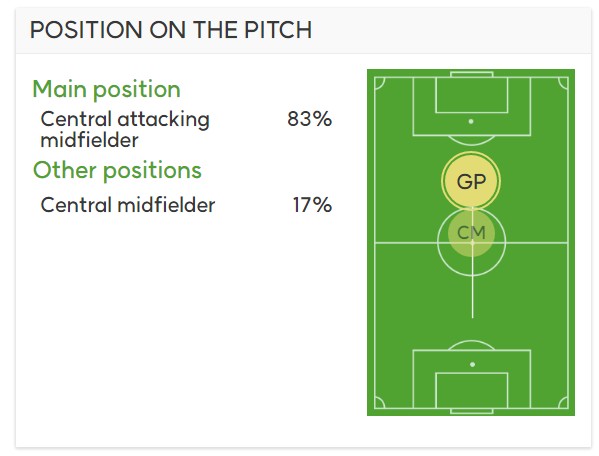Click the Central midfielder label
The height and width of the screenshot is (456, 599).
tap(128, 205)
